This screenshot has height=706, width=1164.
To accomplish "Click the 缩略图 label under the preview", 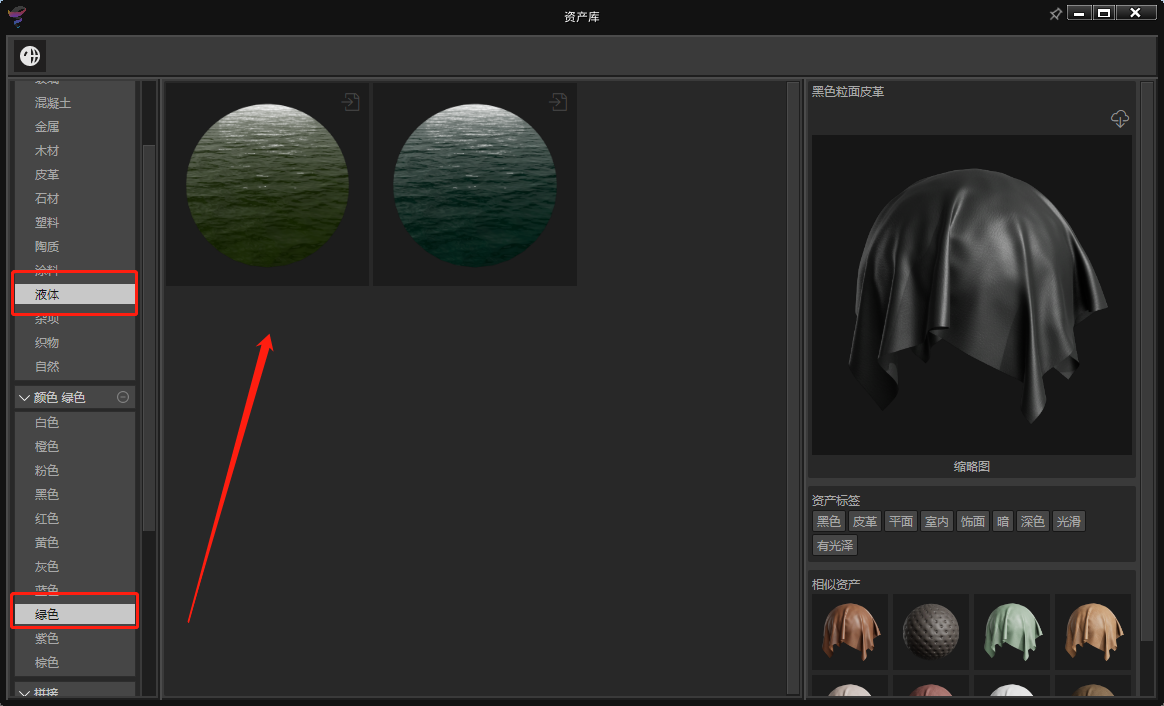I will point(972,466).
